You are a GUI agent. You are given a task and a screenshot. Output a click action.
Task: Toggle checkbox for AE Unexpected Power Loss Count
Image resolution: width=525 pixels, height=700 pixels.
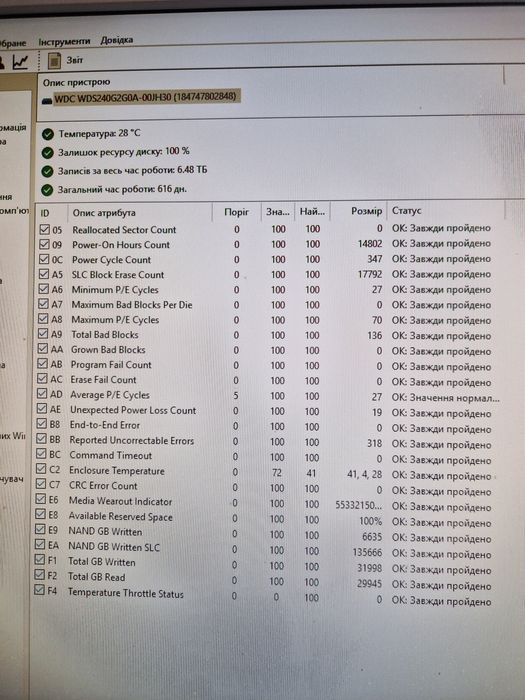[x=42, y=409]
